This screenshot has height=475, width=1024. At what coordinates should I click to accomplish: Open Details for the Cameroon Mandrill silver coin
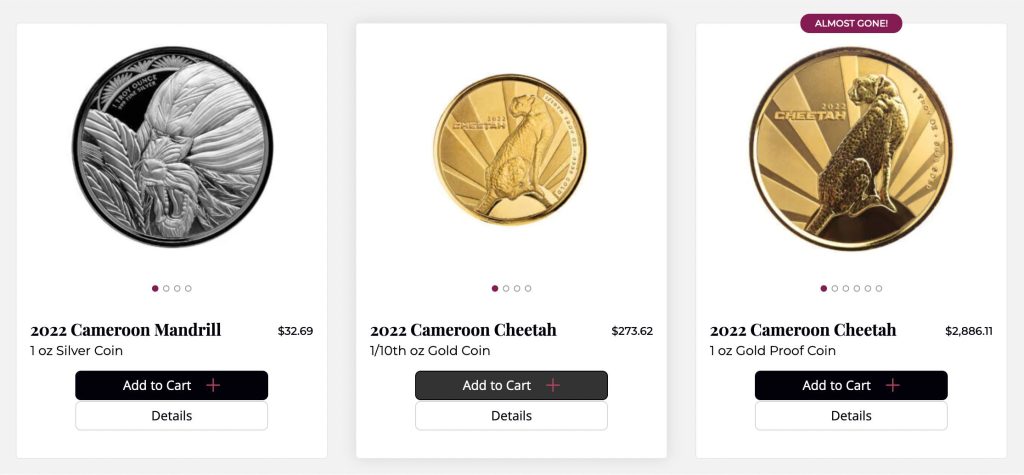click(x=171, y=416)
